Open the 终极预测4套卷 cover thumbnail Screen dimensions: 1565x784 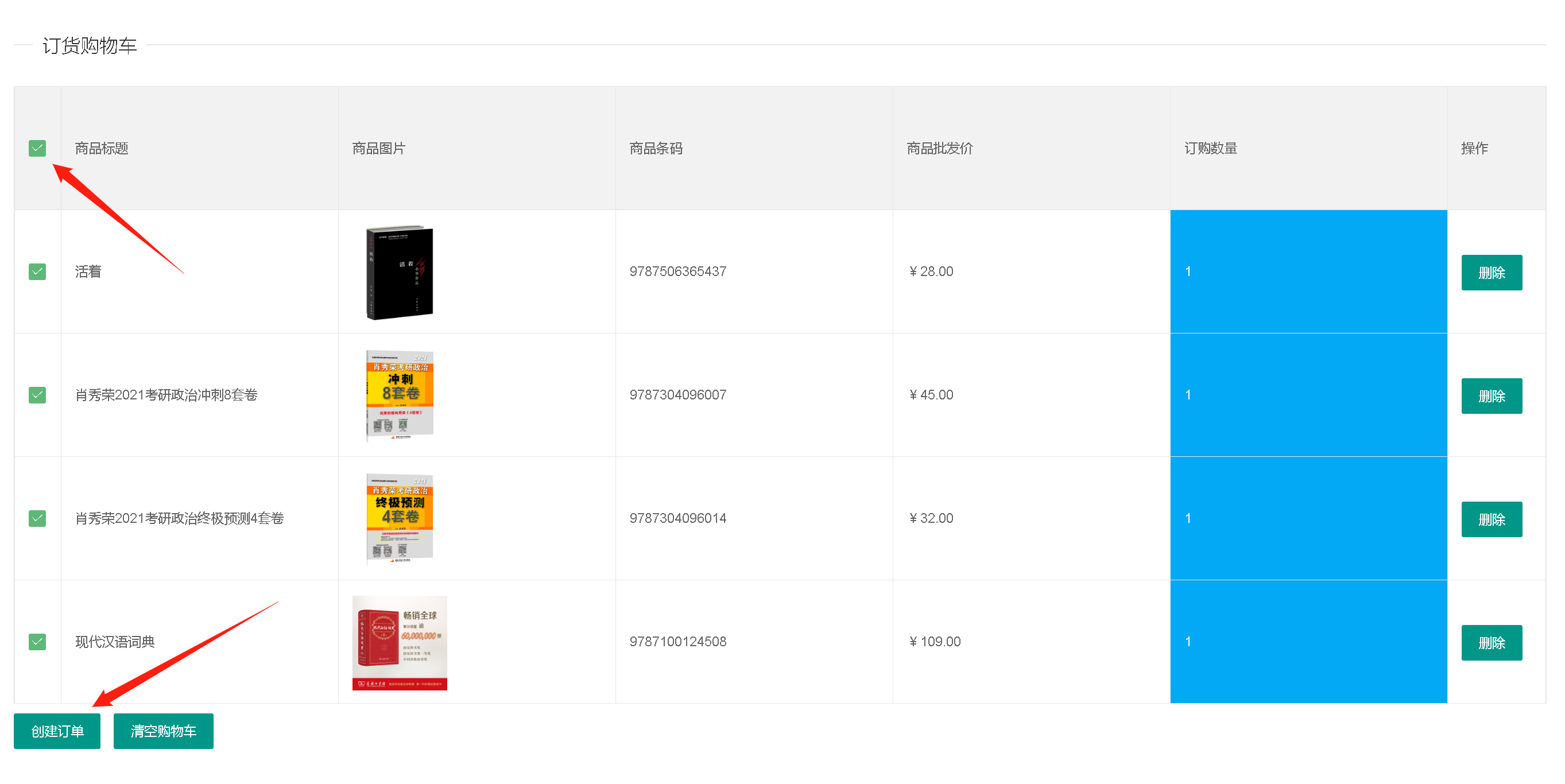pos(399,518)
